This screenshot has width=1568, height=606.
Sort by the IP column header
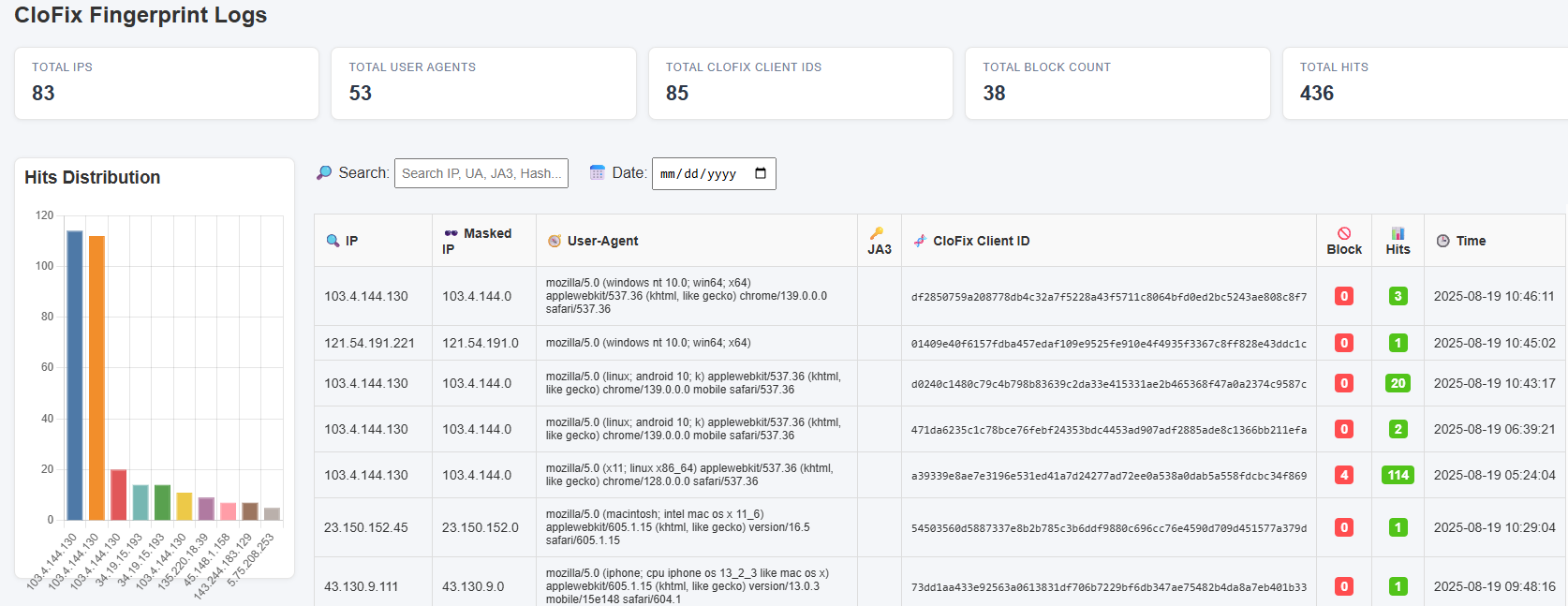click(x=374, y=241)
